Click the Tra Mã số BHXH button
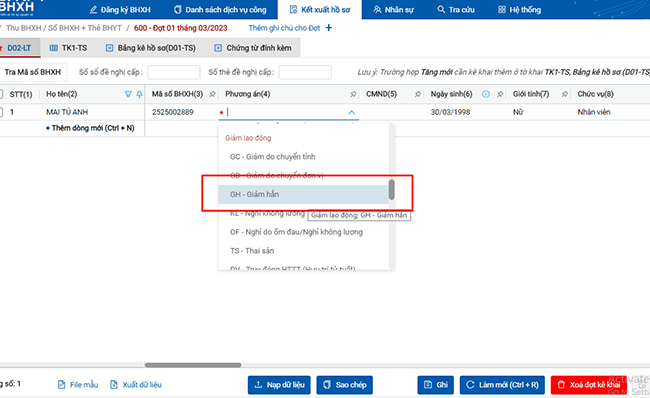Image resolution: width=650 pixels, height=398 pixels. pos(32,72)
